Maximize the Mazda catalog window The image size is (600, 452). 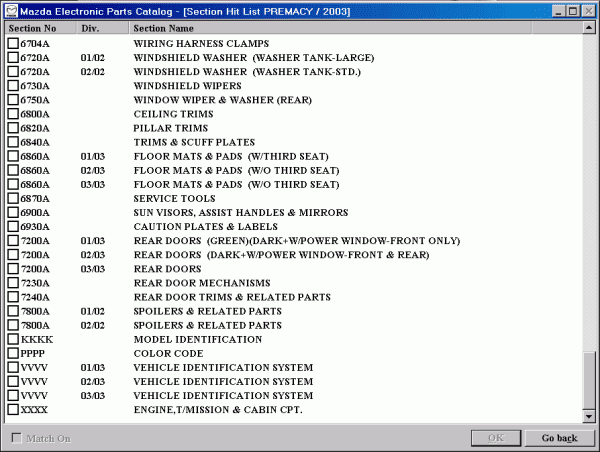click(x=573, y=11)
